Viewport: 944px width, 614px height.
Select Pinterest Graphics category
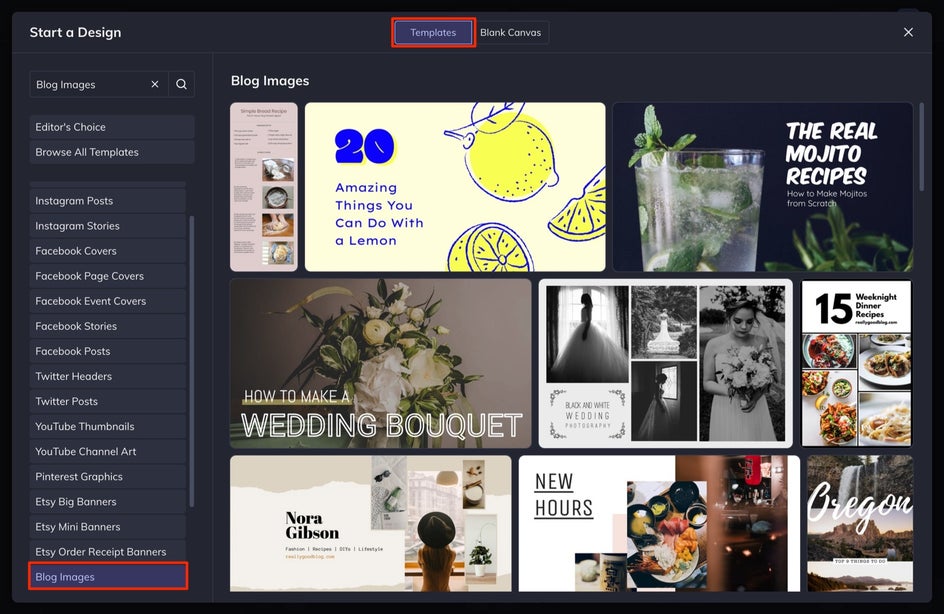pos(108,477)
